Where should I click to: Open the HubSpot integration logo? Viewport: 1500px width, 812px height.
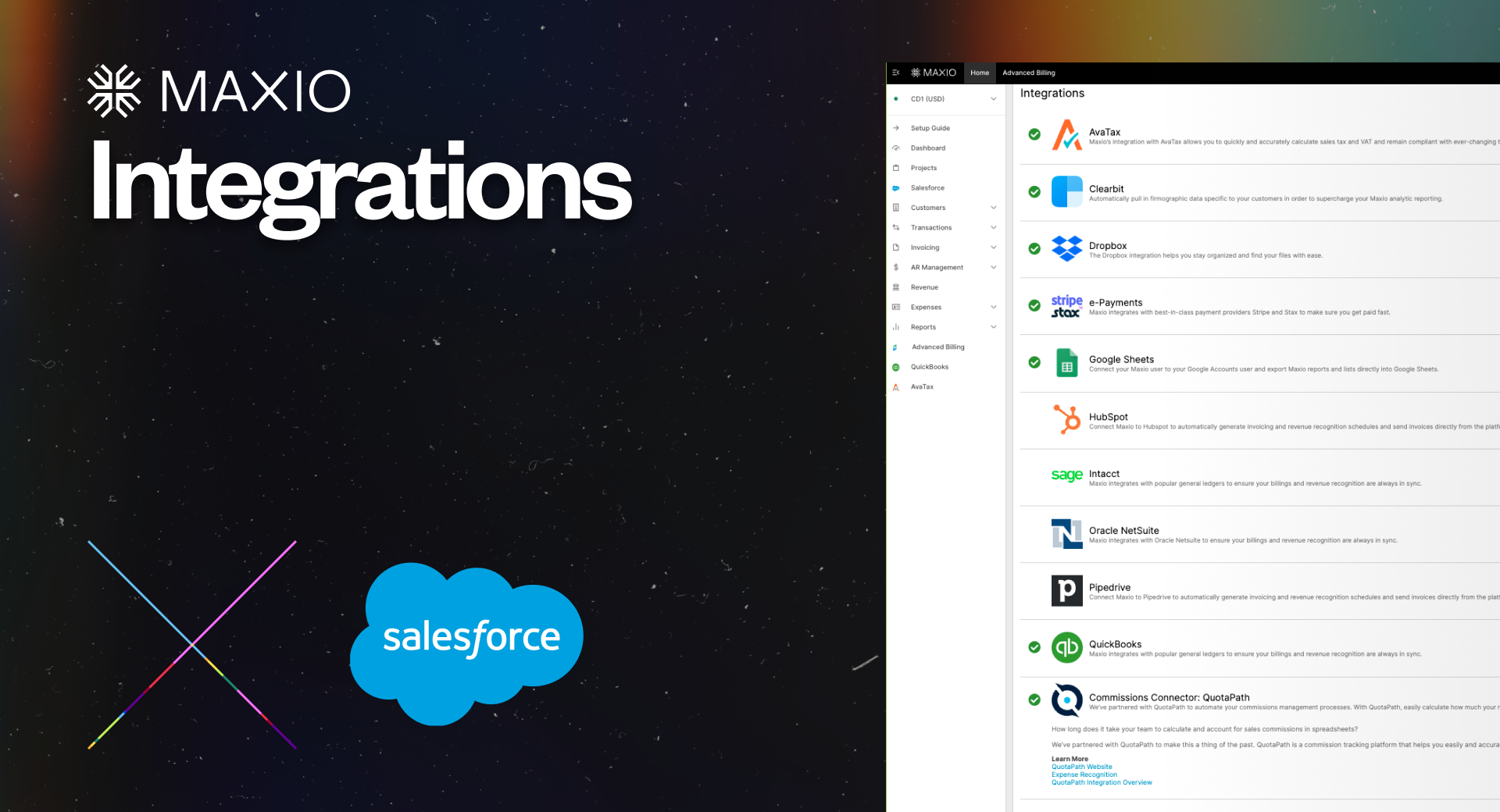tap(1066, 419)
